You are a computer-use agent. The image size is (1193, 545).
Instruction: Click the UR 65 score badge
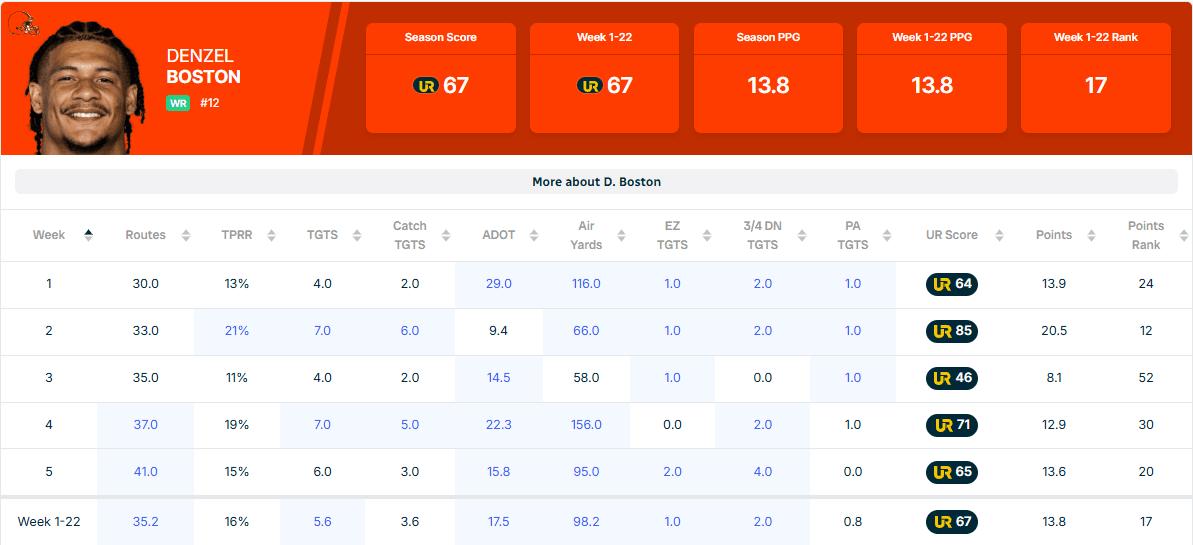(x=952, y=472)
